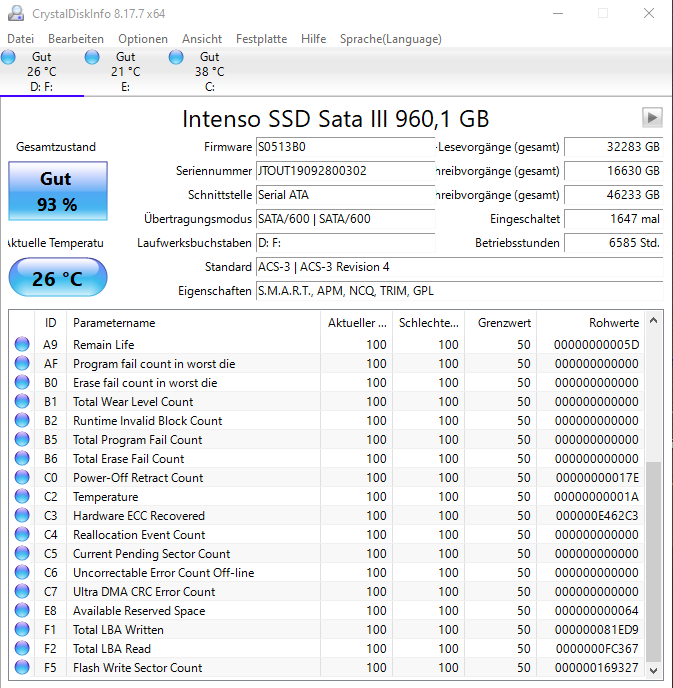The height and width of the screenshot is (688, 673).
Task: Select the C: disk tab at 38 °C
Action: pos(210,72)
